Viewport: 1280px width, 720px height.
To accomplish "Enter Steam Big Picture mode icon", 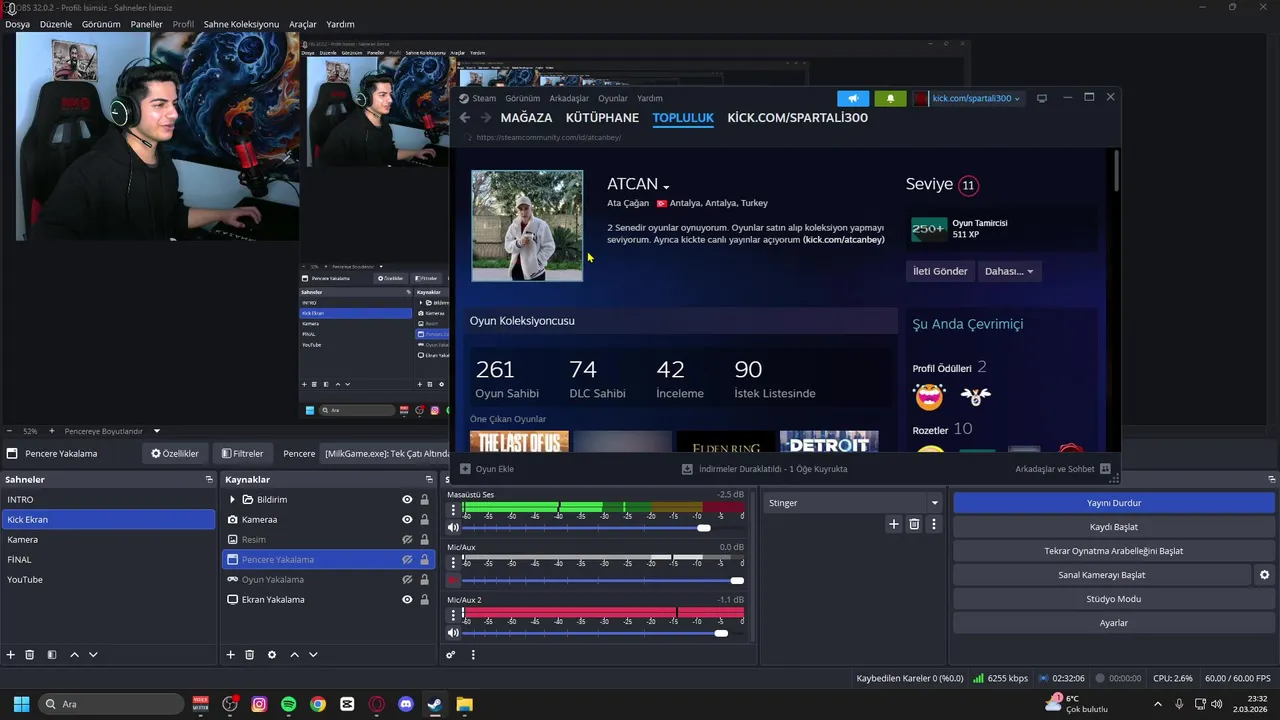I will [x=1042, y=98].
